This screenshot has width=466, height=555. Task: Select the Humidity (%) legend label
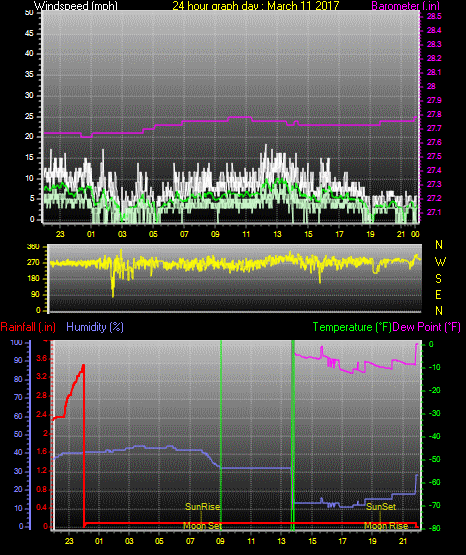(95, 327)
